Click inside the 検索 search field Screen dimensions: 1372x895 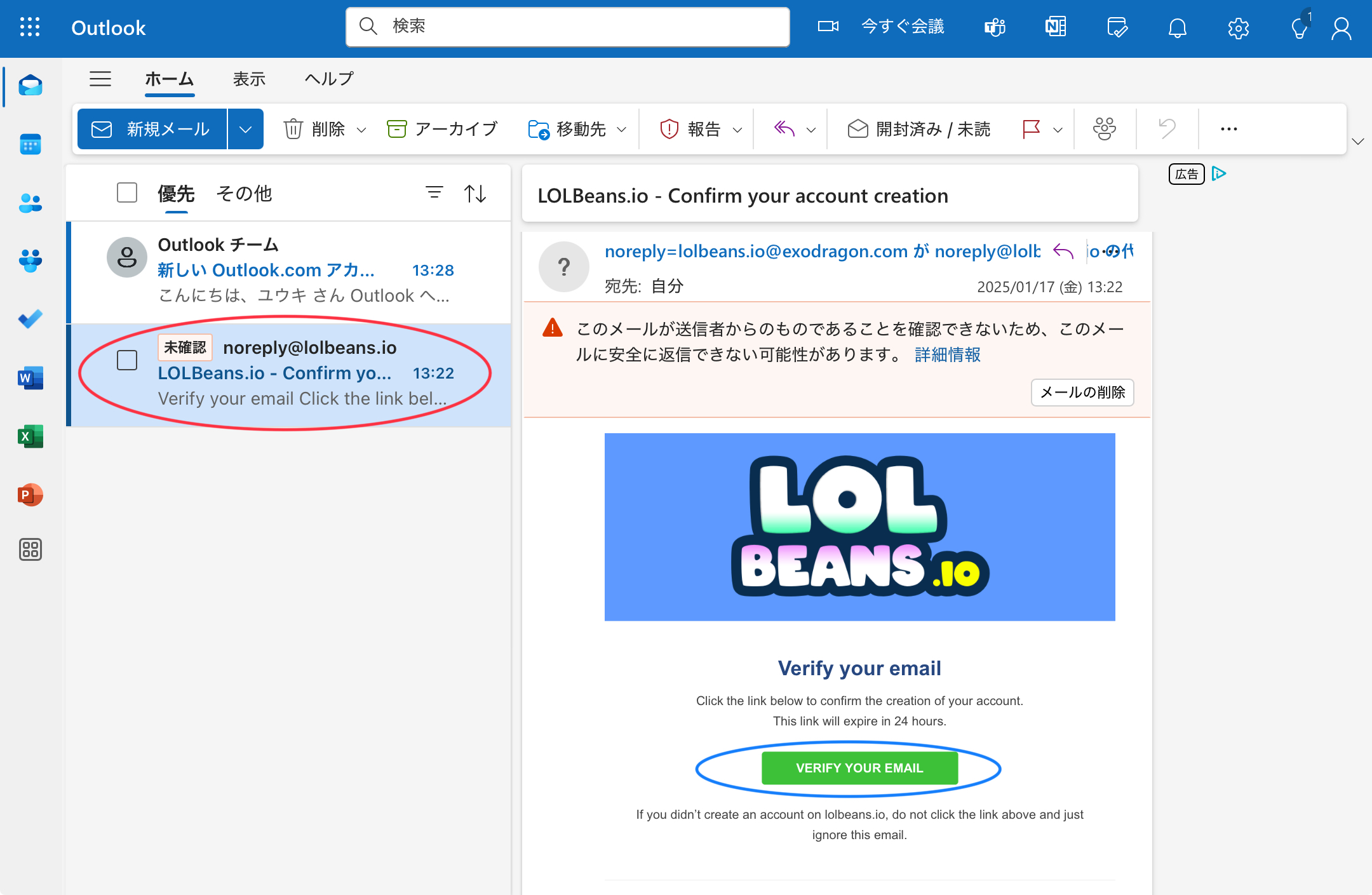click(x=568, y=27)
